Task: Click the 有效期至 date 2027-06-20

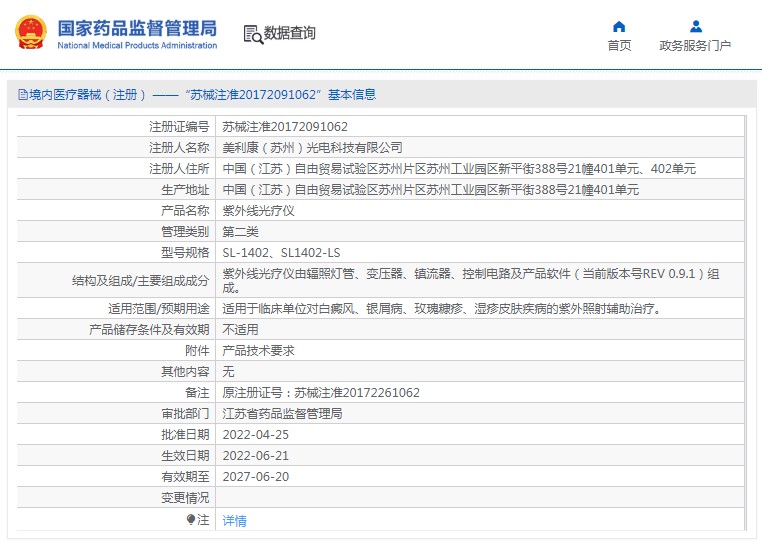Action: click(x=255, y=477)
